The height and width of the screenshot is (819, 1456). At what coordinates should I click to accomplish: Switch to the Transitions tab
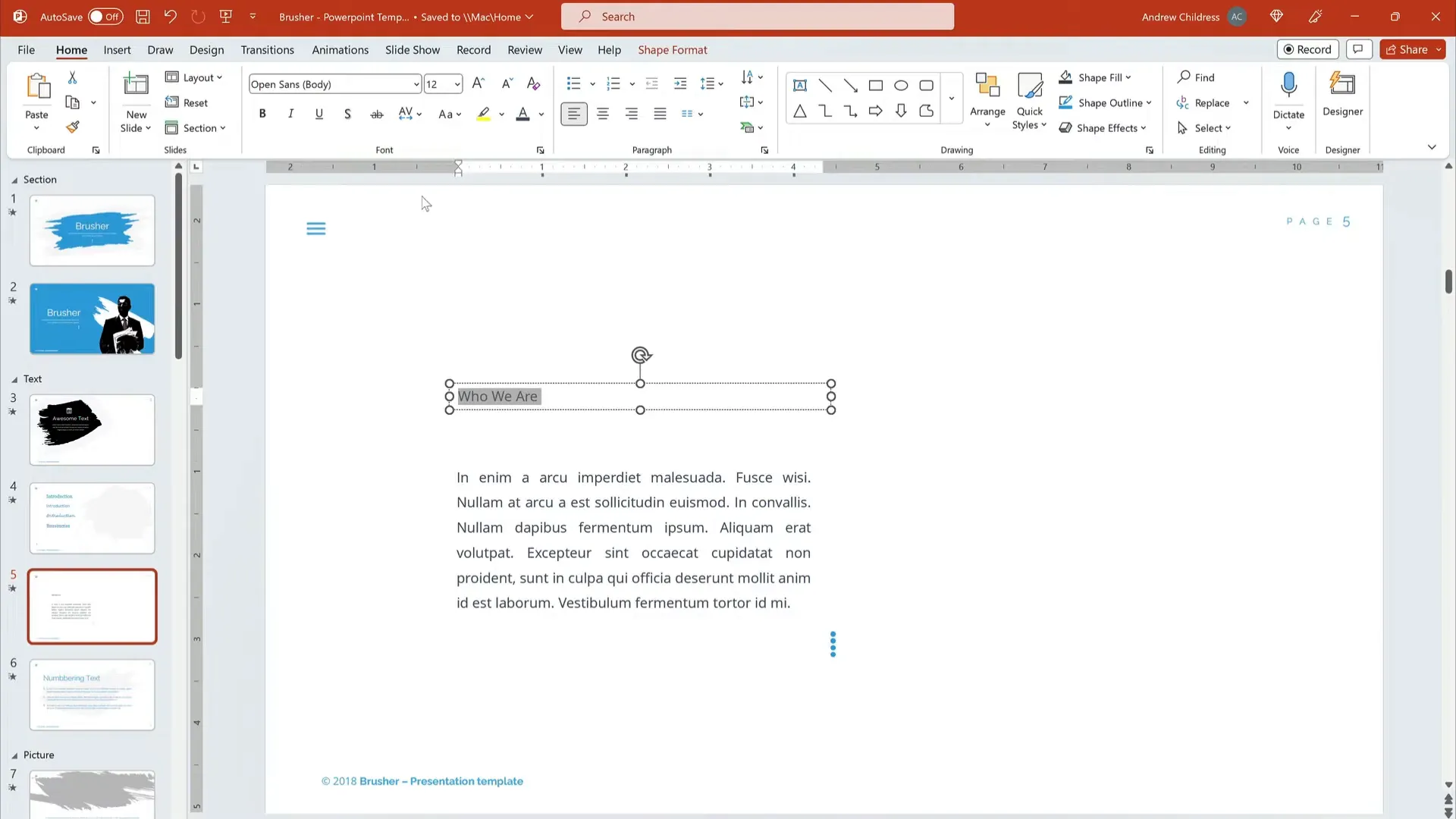coord(267,49)
